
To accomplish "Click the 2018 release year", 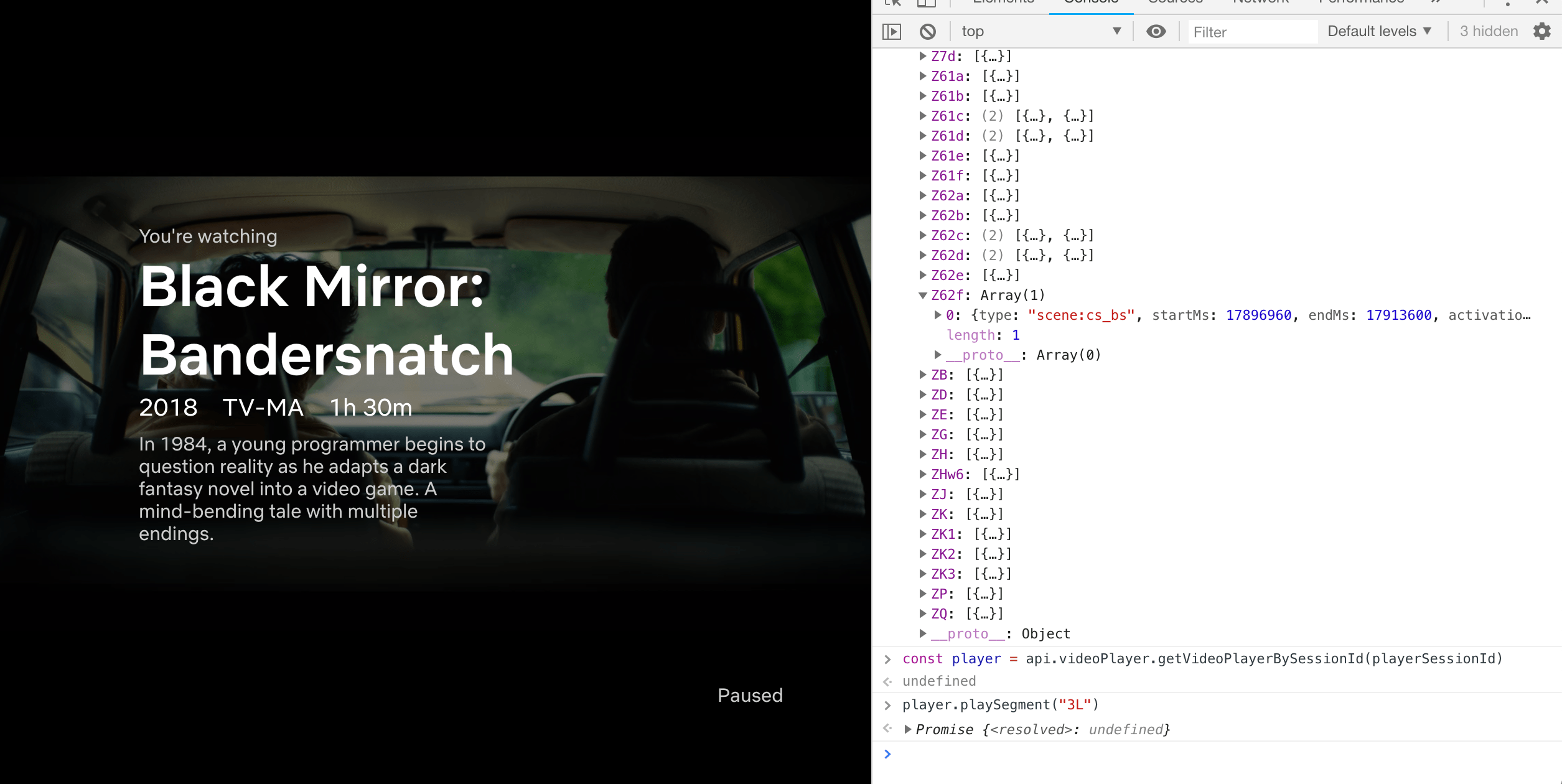I will 168,408.
